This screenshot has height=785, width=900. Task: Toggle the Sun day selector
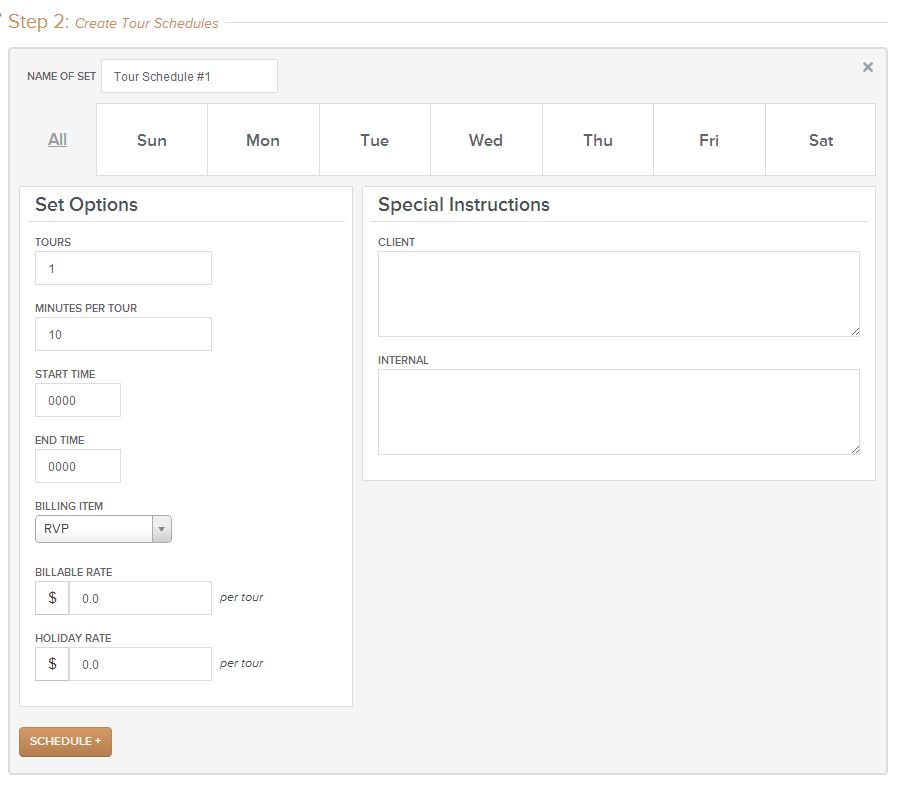coord(152,140)
